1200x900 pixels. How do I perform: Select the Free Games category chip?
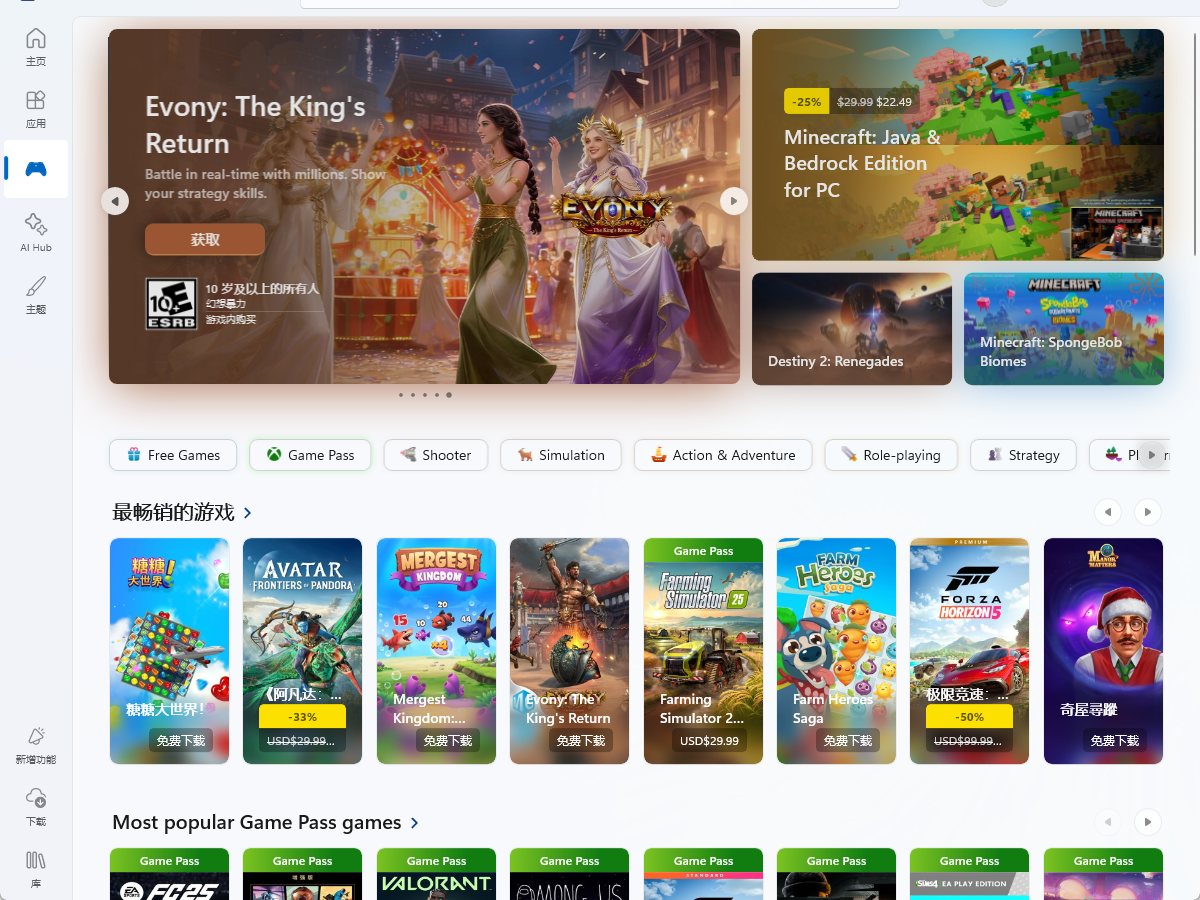pyautogui.click(x=173, y=455)
